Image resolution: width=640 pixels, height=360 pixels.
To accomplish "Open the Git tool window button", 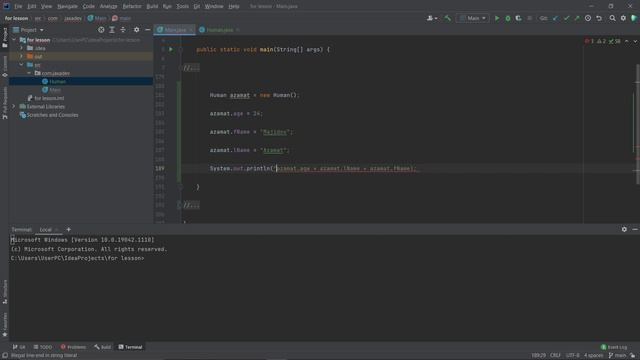I will [x=19, y=347].
